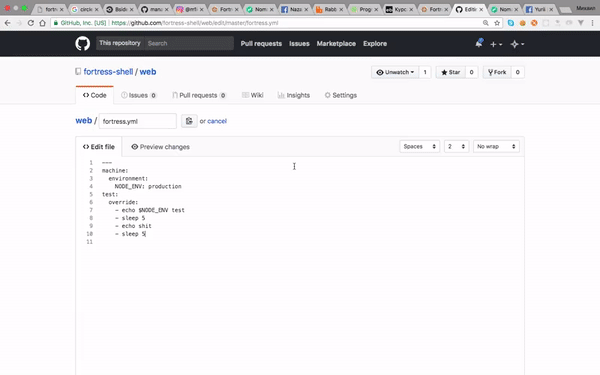The width and height of the screenshot is (600, 375).
Task: Place cursor on the 'machine:' line
Action: 115,171
